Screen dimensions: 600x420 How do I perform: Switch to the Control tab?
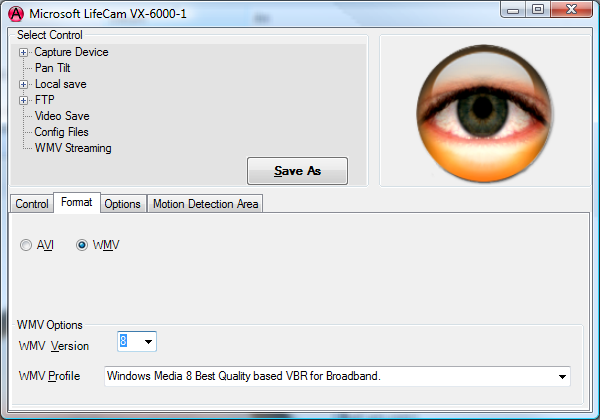(31, 204)
